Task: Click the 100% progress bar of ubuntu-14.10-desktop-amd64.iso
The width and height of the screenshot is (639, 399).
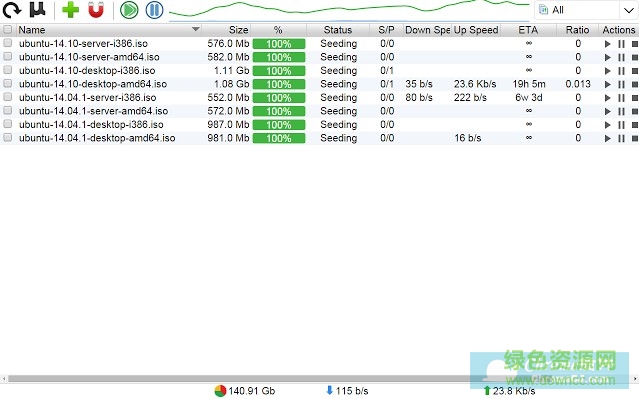Action: coord(279,84)
